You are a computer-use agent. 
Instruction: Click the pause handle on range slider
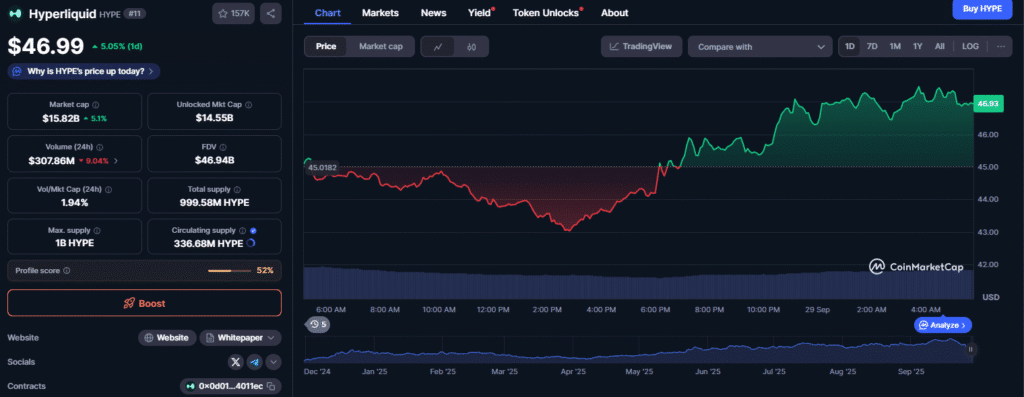pos(970,349)
